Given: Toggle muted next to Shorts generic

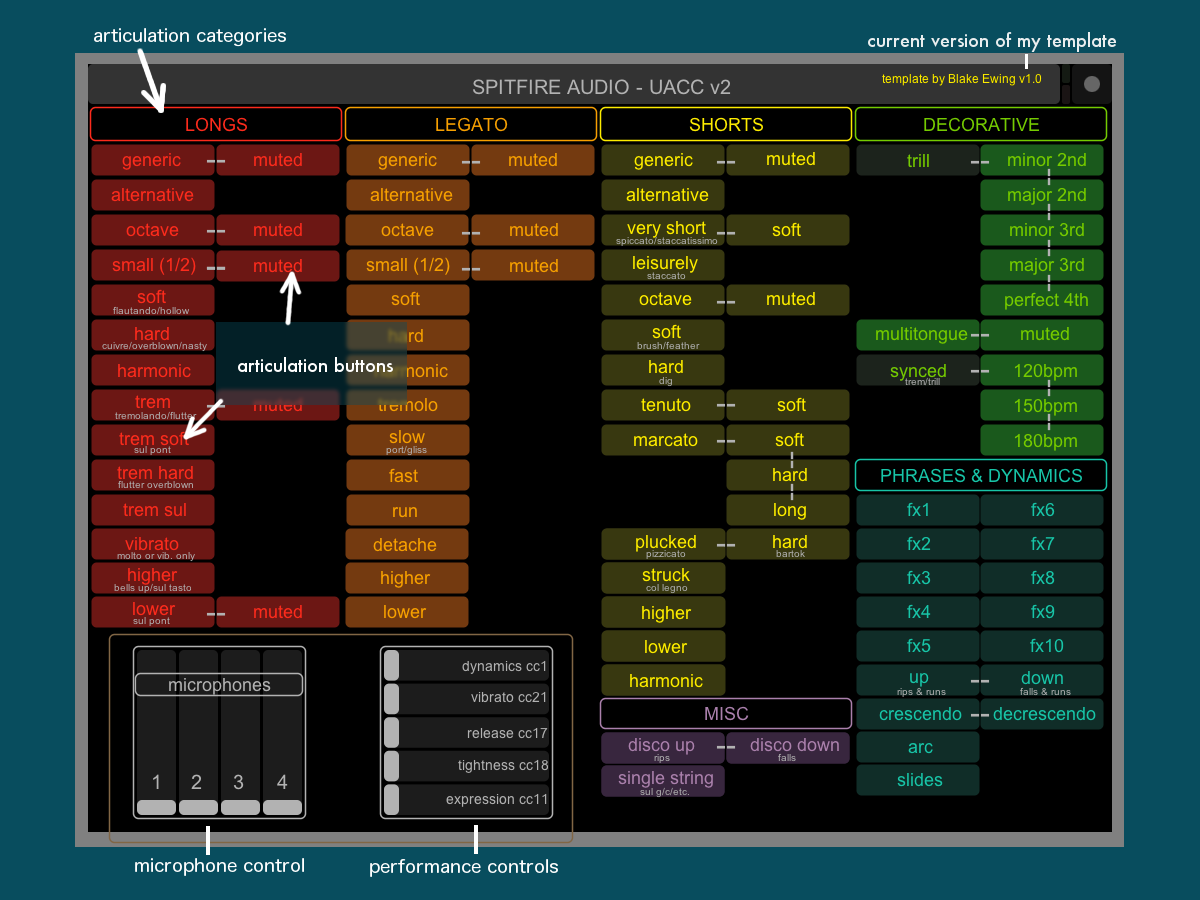Looking at the screenshot, I should 788,160.
